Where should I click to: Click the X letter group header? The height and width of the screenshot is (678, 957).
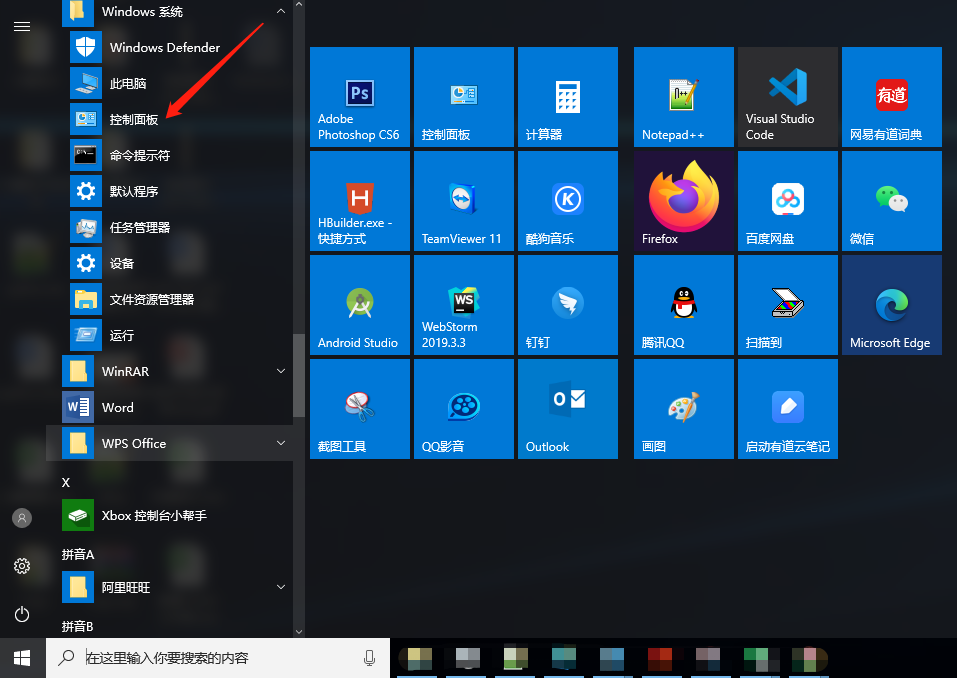[x=66, y=483]
